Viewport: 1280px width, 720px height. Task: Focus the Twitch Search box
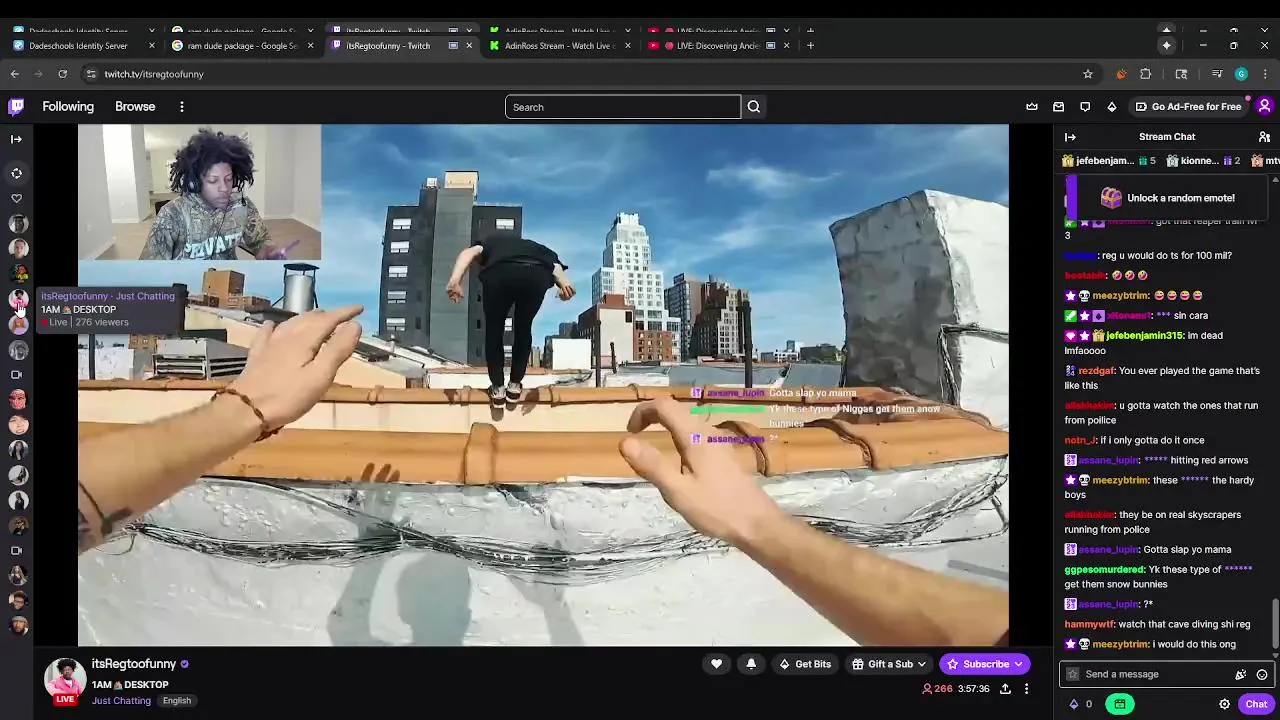pos(623,107)
